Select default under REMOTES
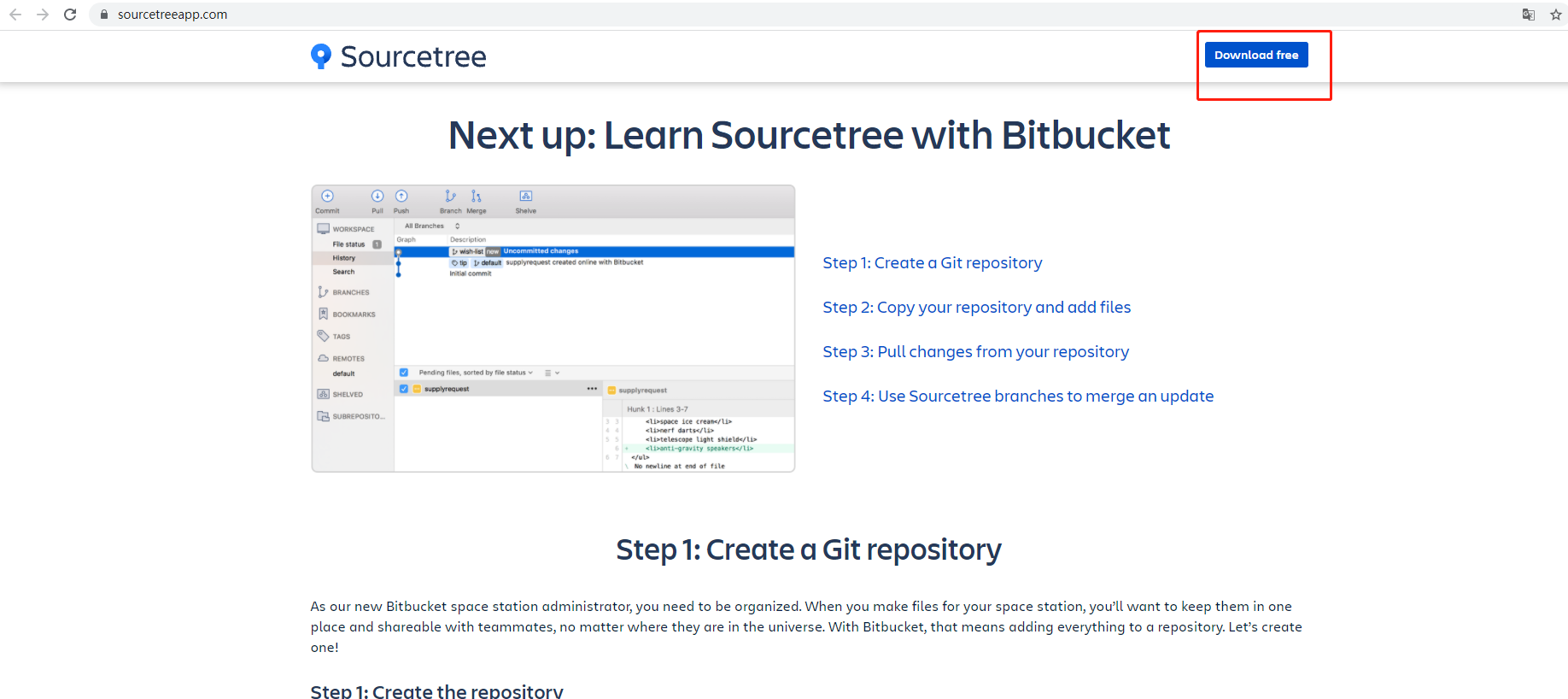Image resolution: width=1568 pixels, height=699 pixels. click(x=343, y=373)
